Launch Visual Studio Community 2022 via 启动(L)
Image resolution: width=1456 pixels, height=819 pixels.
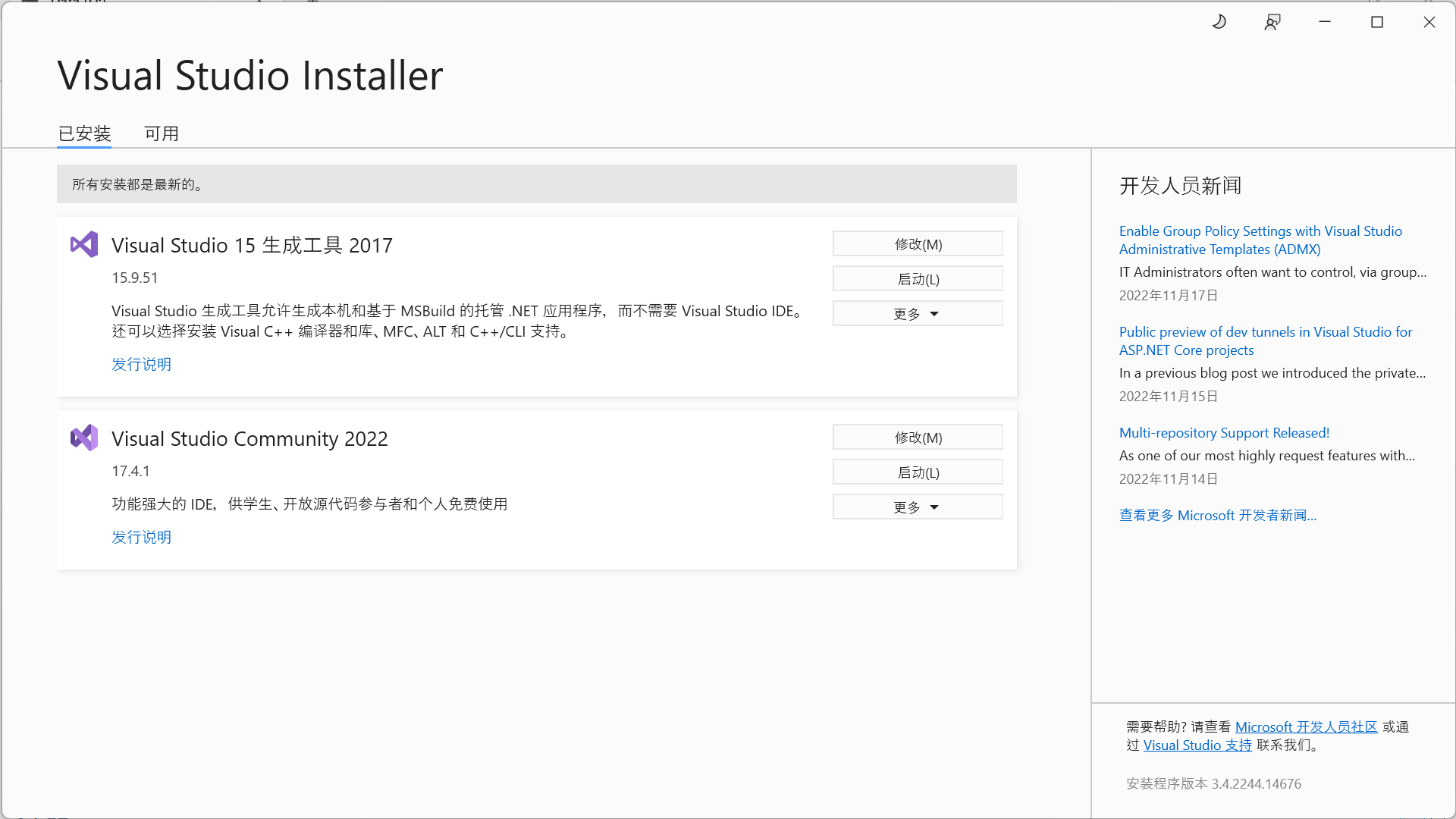click(918, 472)
